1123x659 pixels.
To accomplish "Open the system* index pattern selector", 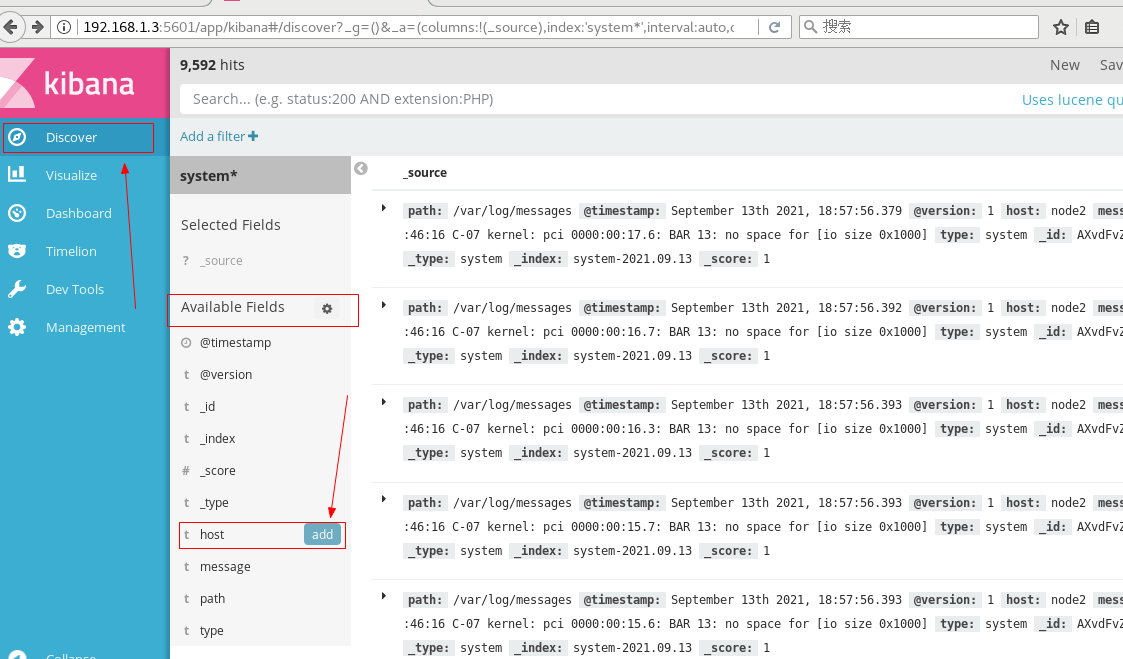I will pos(260,175).
